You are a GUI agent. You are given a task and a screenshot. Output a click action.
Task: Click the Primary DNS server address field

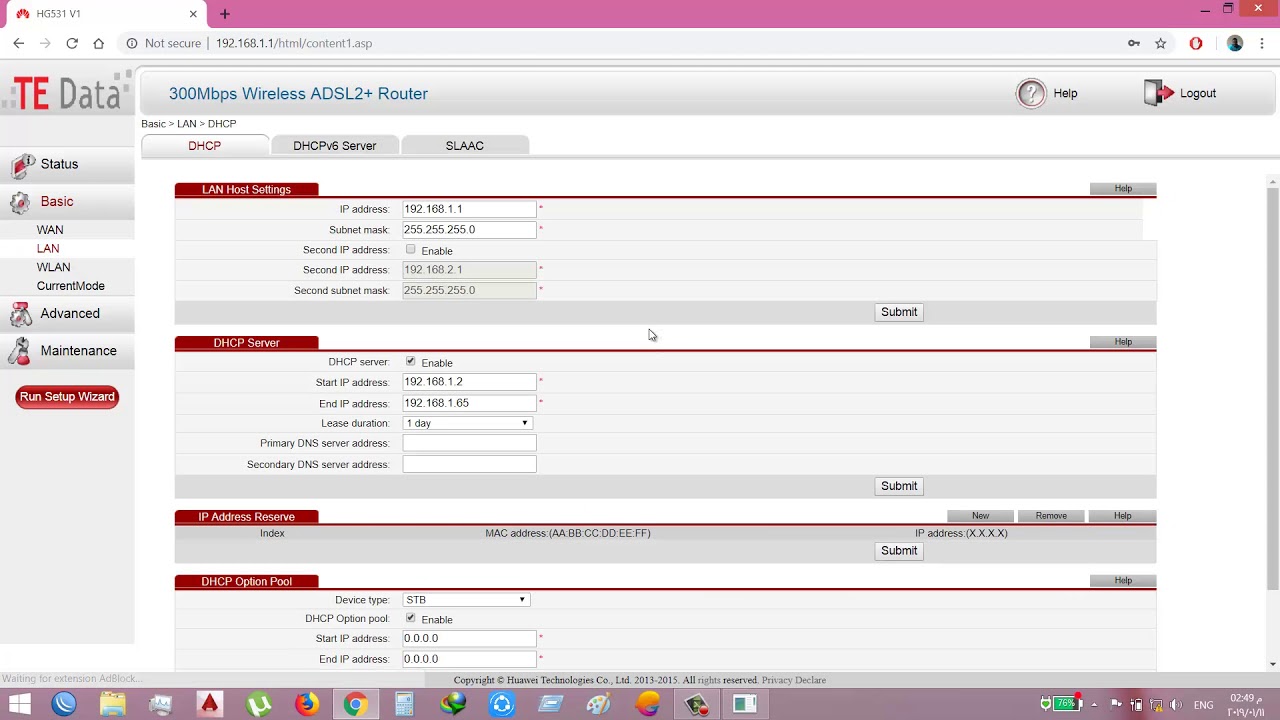470,443
